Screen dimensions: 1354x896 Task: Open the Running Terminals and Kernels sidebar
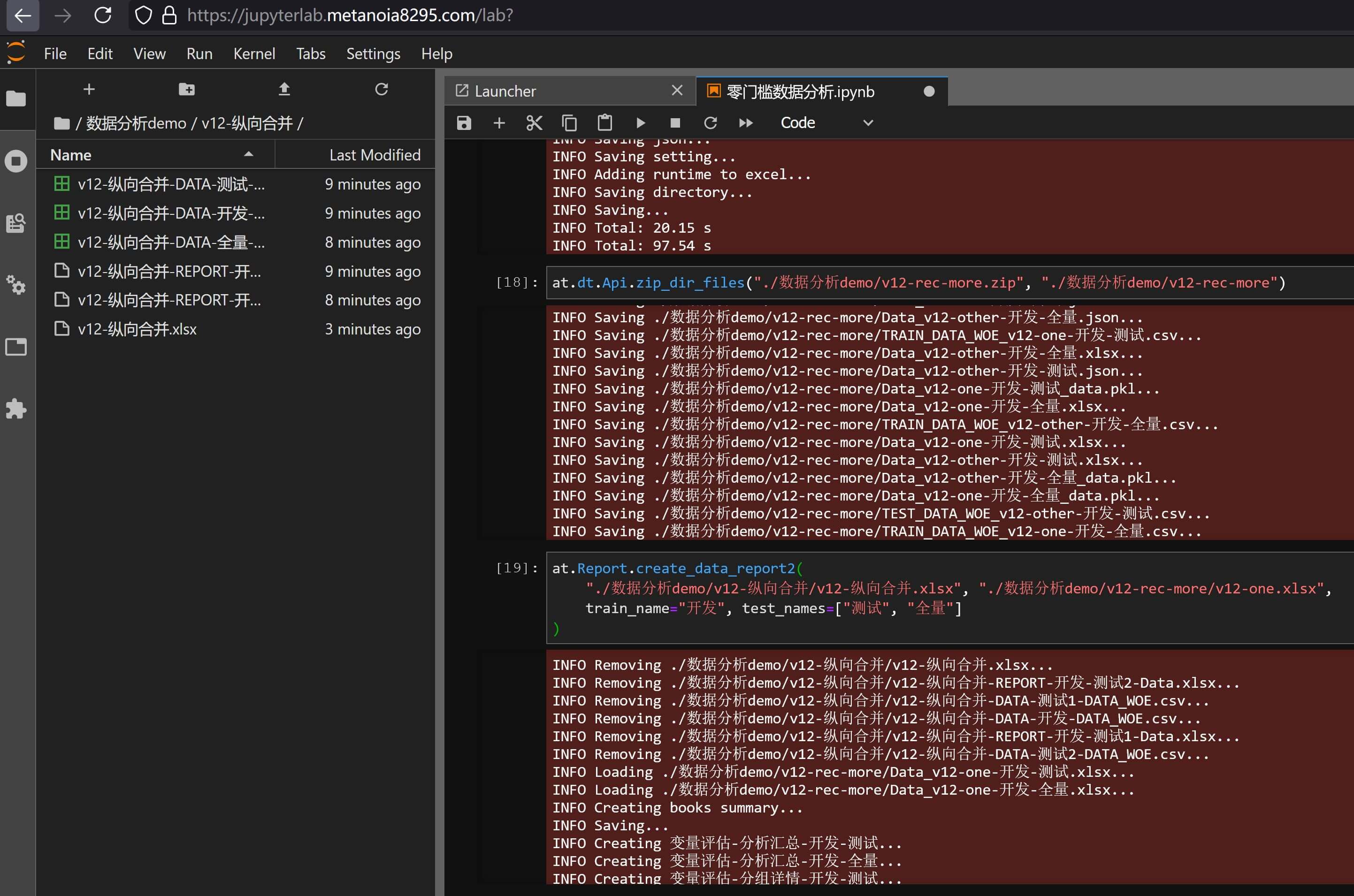tap(16, 161)
